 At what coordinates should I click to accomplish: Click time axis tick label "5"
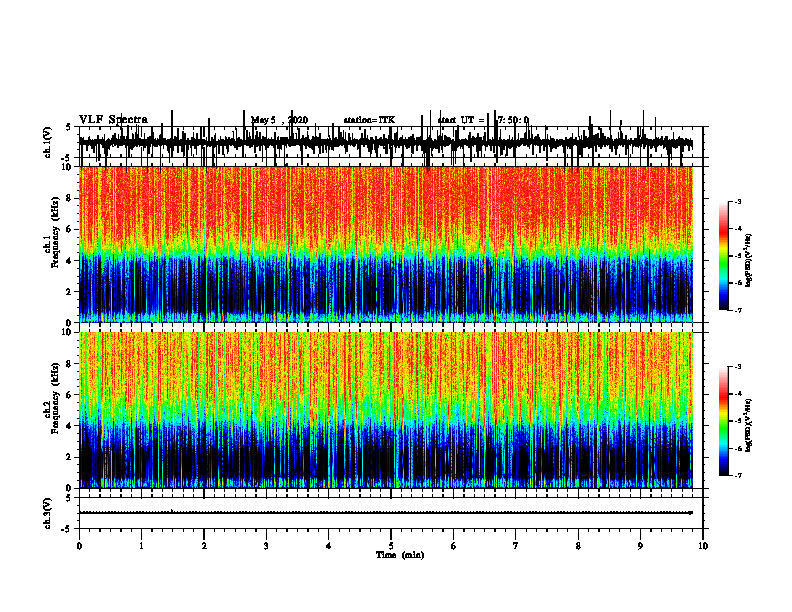[391, 546]
